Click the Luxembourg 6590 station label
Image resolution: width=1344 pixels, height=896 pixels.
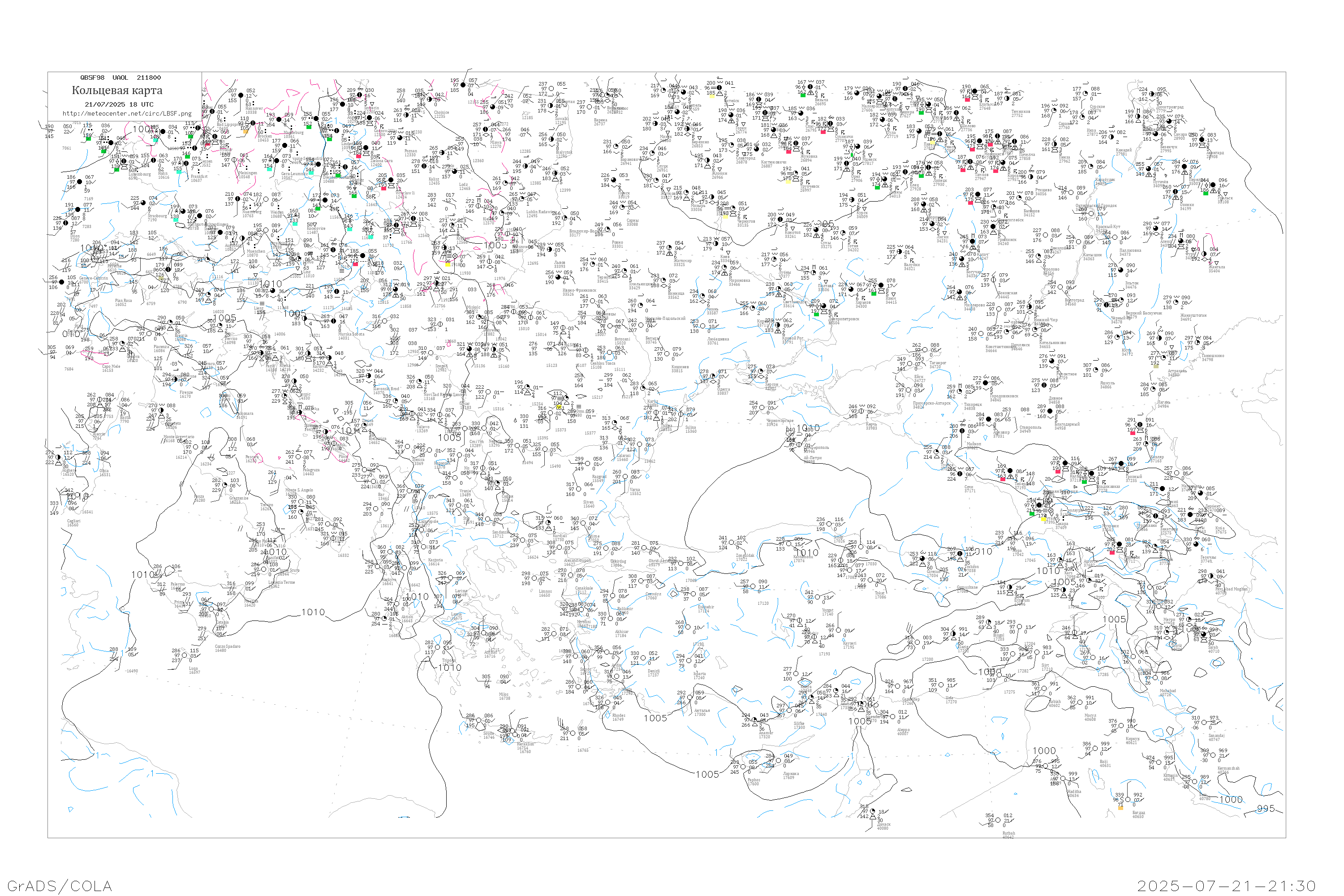[139, 176]
